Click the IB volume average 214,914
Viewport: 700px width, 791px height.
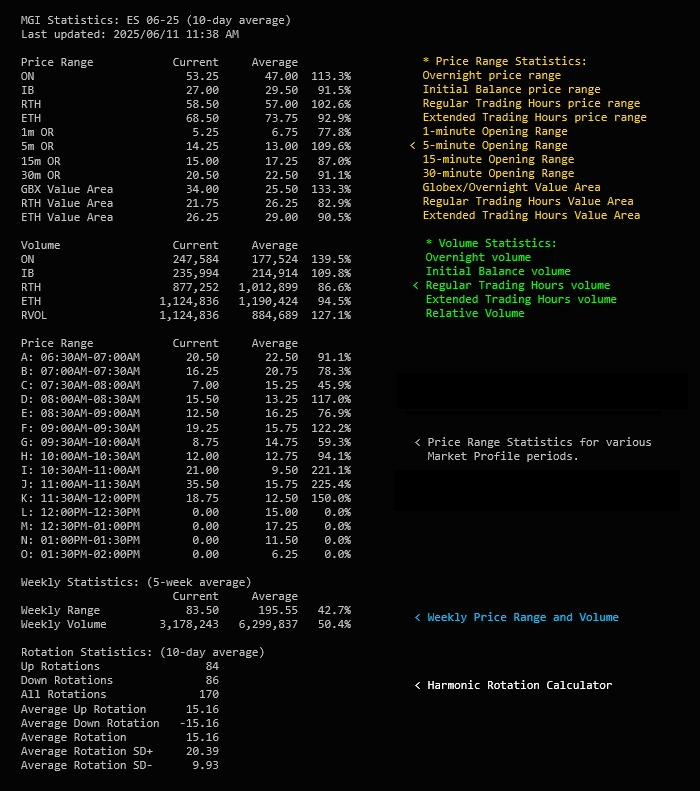[x=275, y=273]
